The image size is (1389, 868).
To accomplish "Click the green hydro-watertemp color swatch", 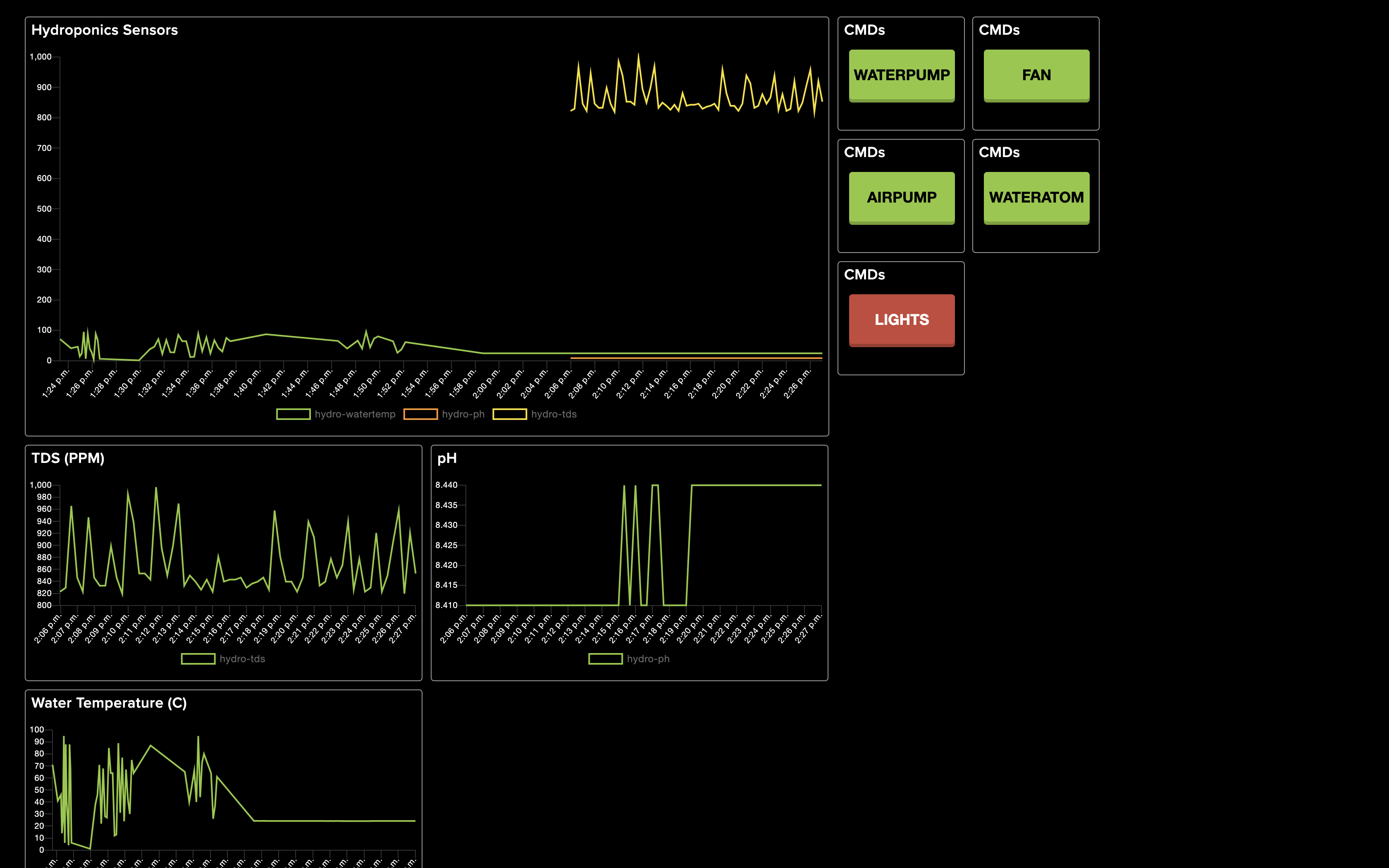I will click(x=293, y=414).
